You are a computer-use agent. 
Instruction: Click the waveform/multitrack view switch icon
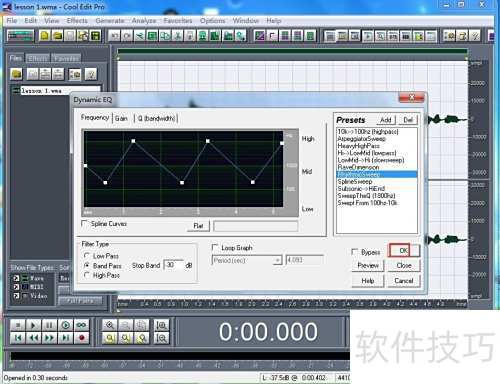point(21,35)
